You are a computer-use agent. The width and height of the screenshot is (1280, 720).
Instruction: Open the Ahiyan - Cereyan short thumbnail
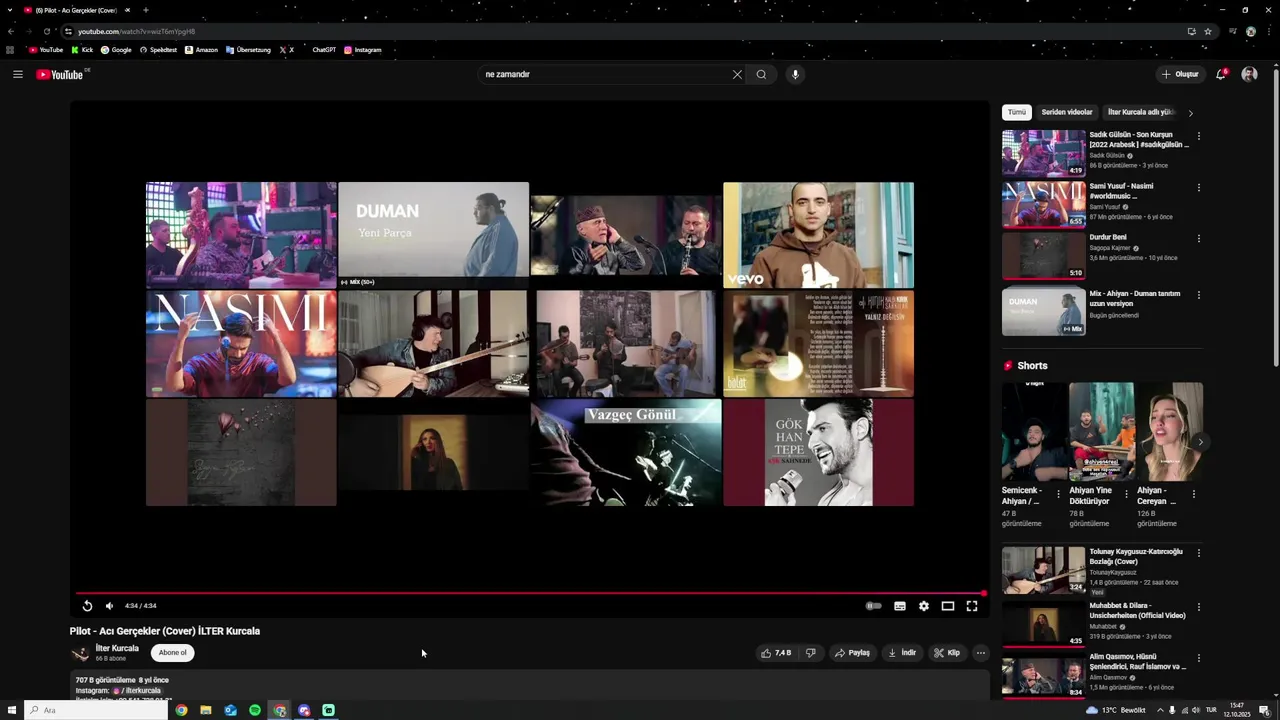[1169, 432]
